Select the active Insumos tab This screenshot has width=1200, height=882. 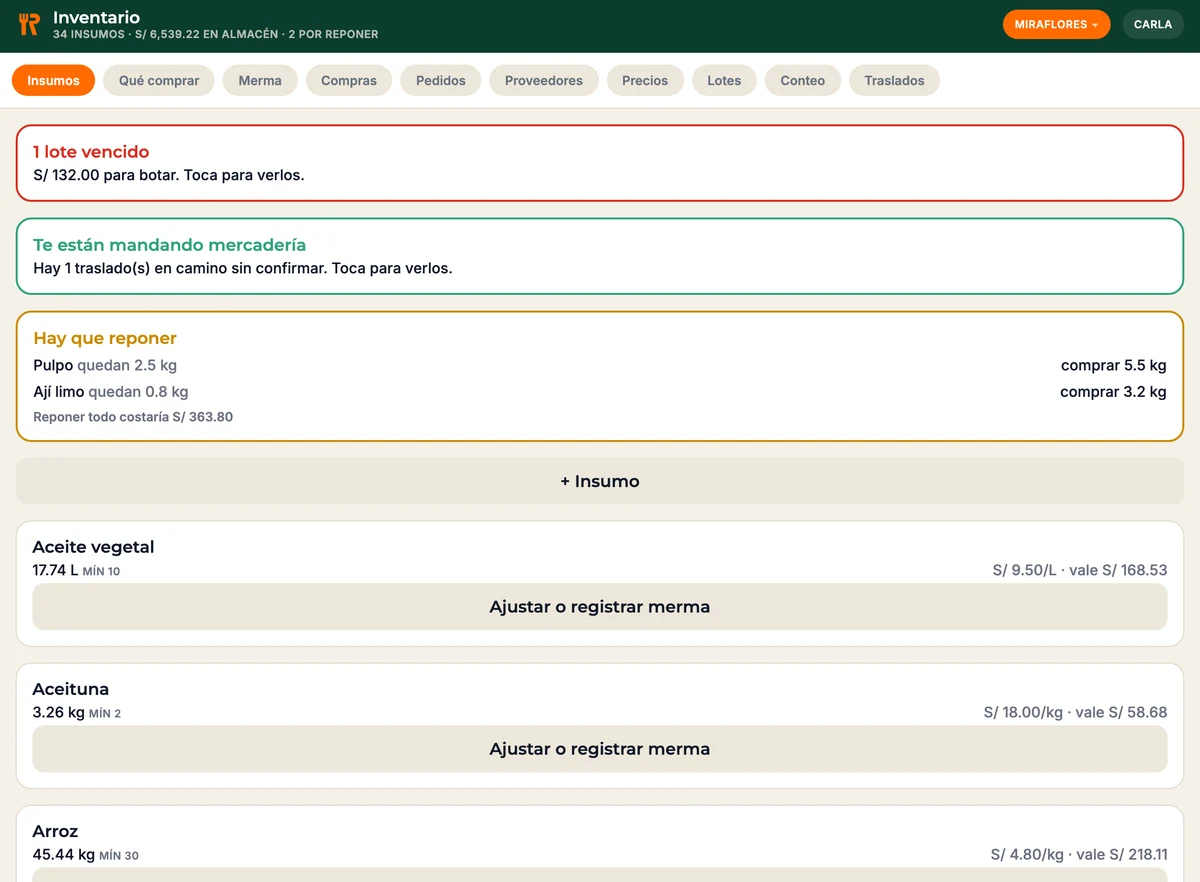coord(53,81)
